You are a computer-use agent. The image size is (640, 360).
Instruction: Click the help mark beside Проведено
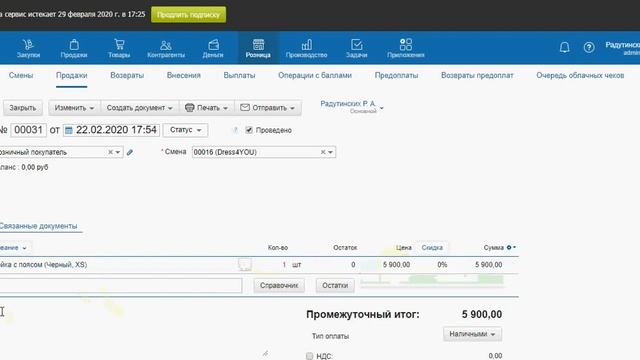(236, 130)
